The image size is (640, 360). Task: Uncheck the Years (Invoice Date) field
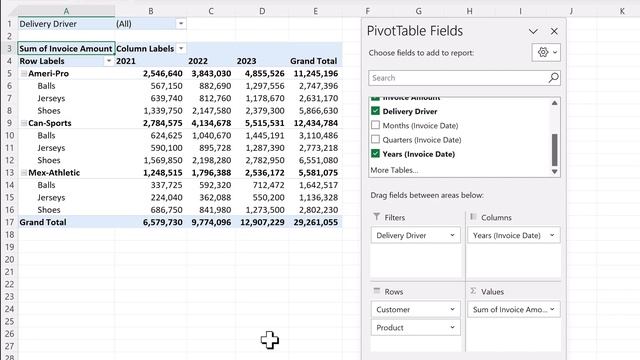coord(376,154)
